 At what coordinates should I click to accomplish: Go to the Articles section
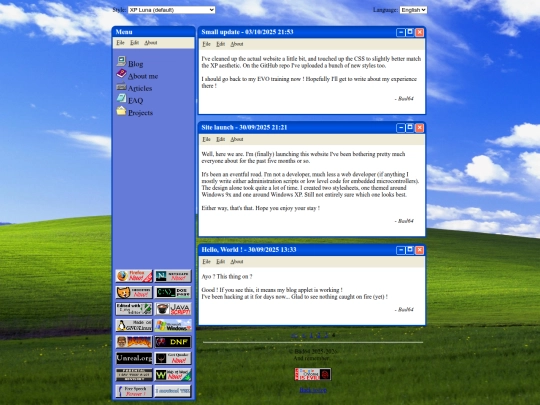tap(140, 88)
